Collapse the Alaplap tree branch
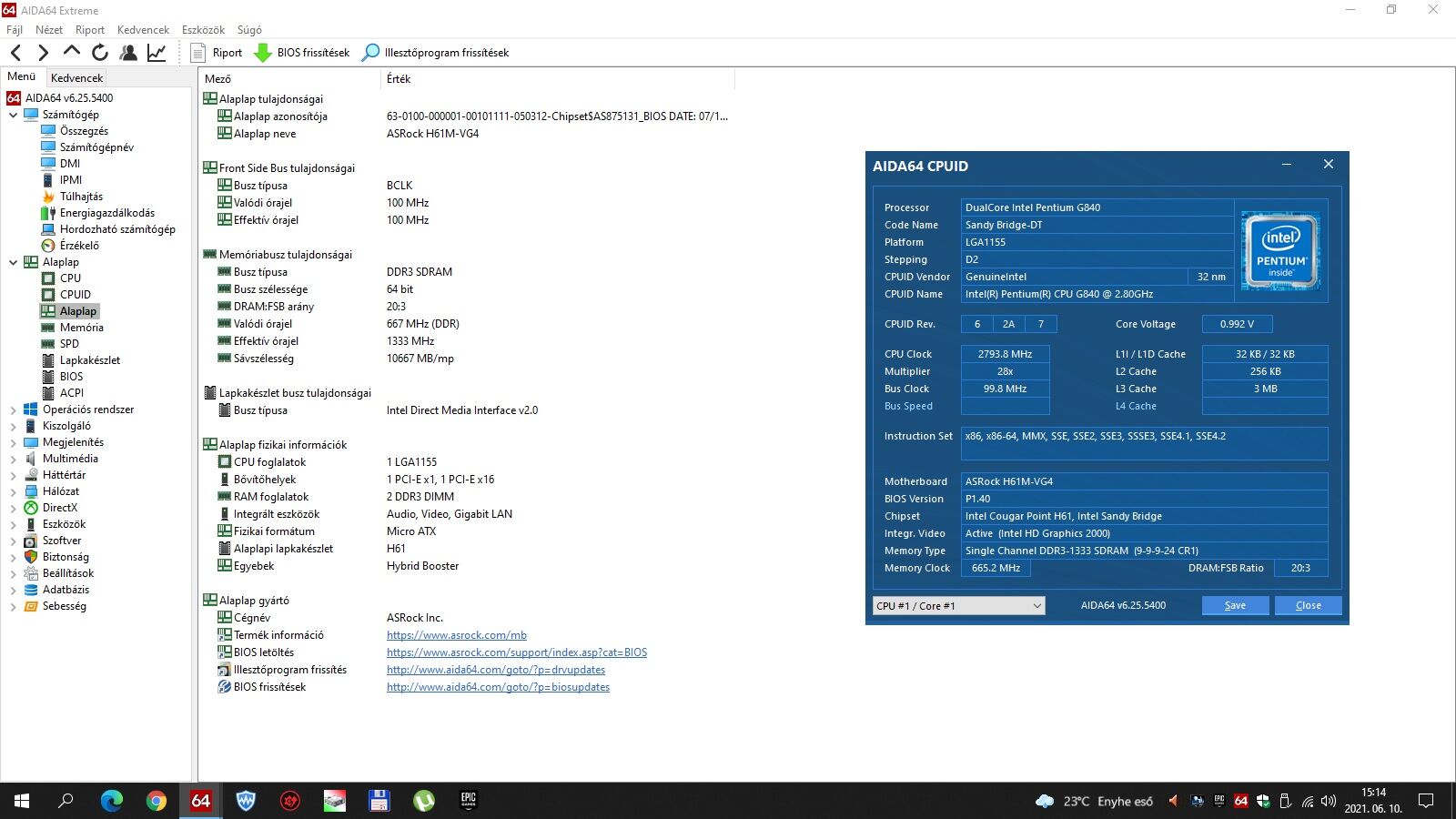This screenshot has height=819, width=1456. pos(13,262)
